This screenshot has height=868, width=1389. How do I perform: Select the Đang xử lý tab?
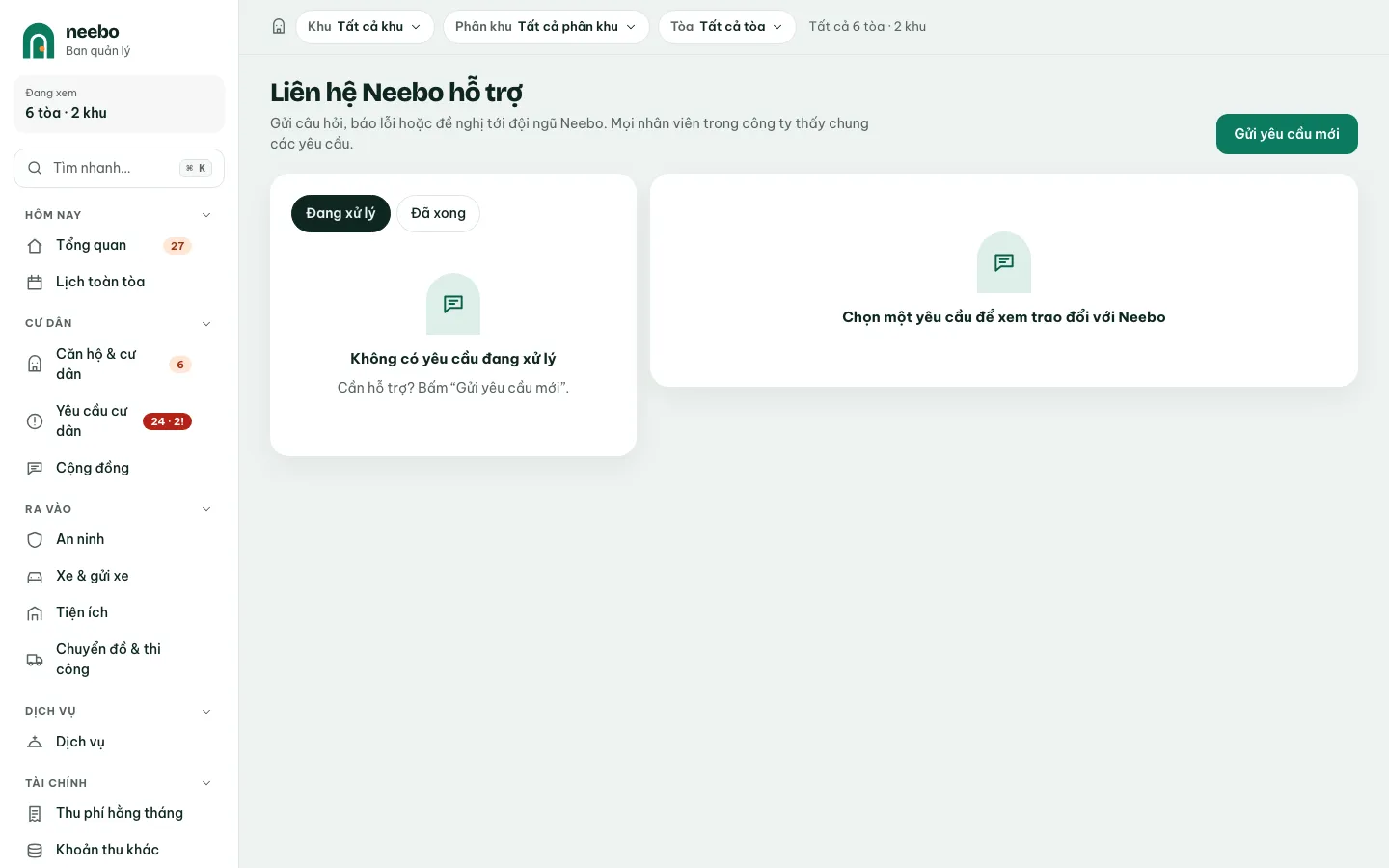(340, 213)
